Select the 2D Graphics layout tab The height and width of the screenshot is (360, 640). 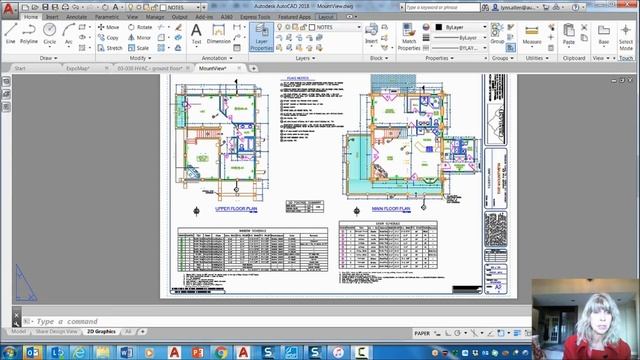pyautogui.click(x=101, y=332)
